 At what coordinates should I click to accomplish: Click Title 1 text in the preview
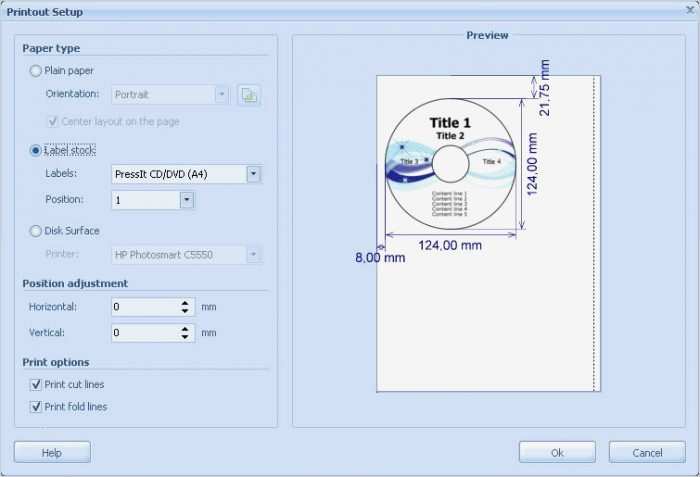tap(450, 123)
